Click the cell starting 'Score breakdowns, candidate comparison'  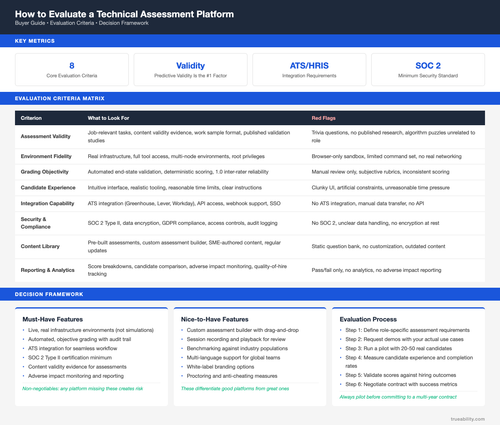(x=187, y=270)
